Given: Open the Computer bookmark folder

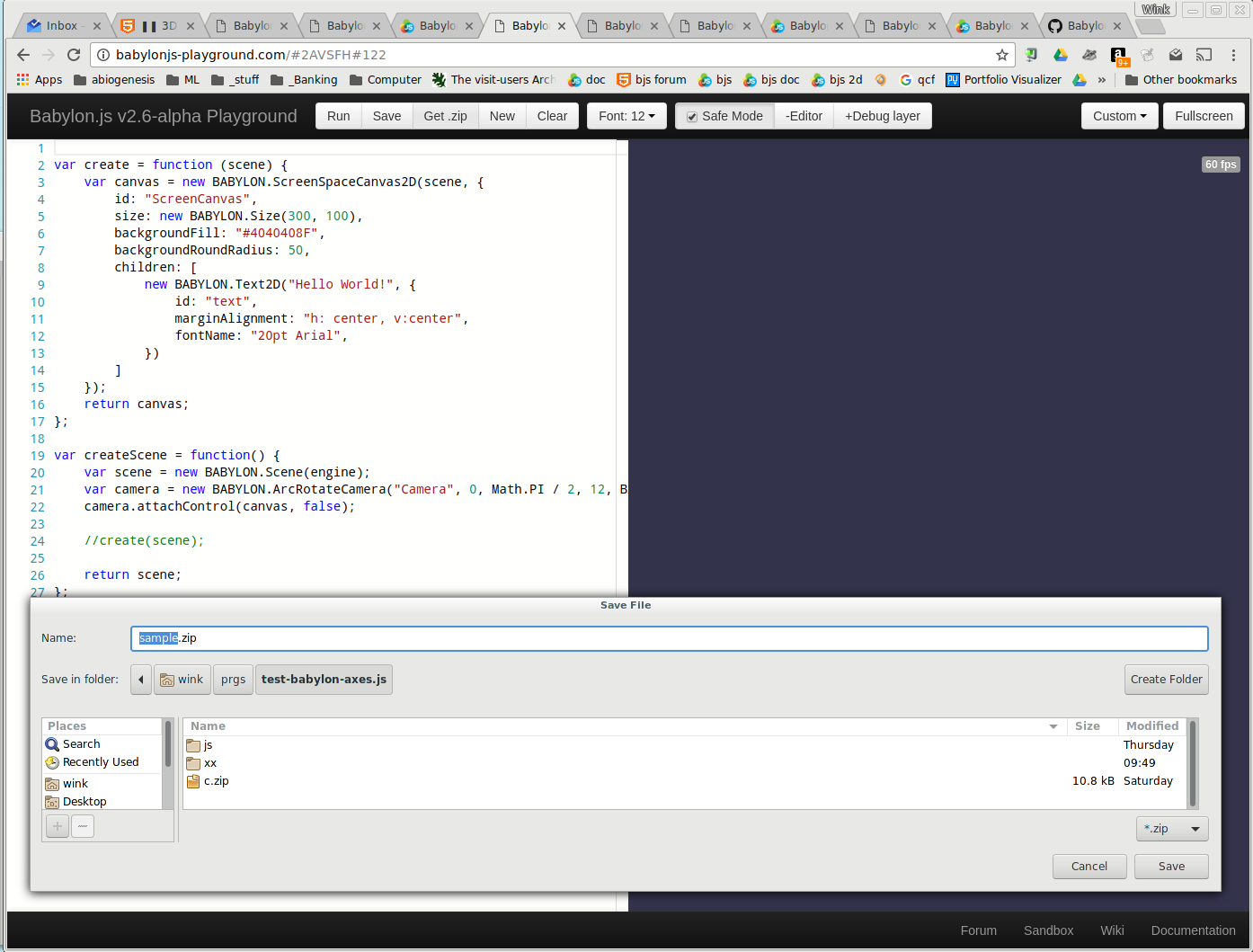Looking at the screenshot, I should pyautogui.click(x=386, y=80).
